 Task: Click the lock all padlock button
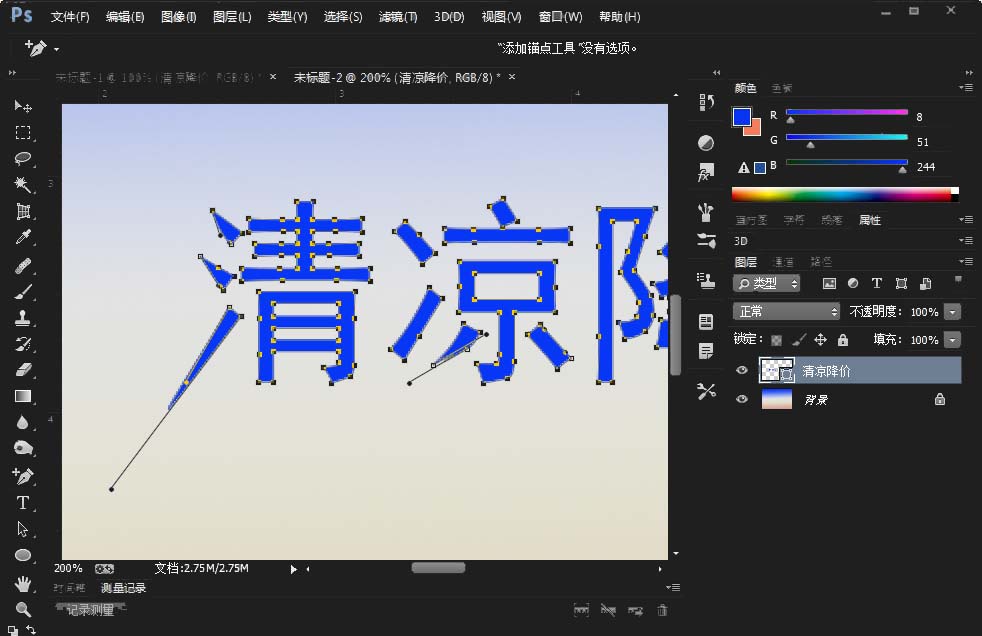tap(843, 339)
